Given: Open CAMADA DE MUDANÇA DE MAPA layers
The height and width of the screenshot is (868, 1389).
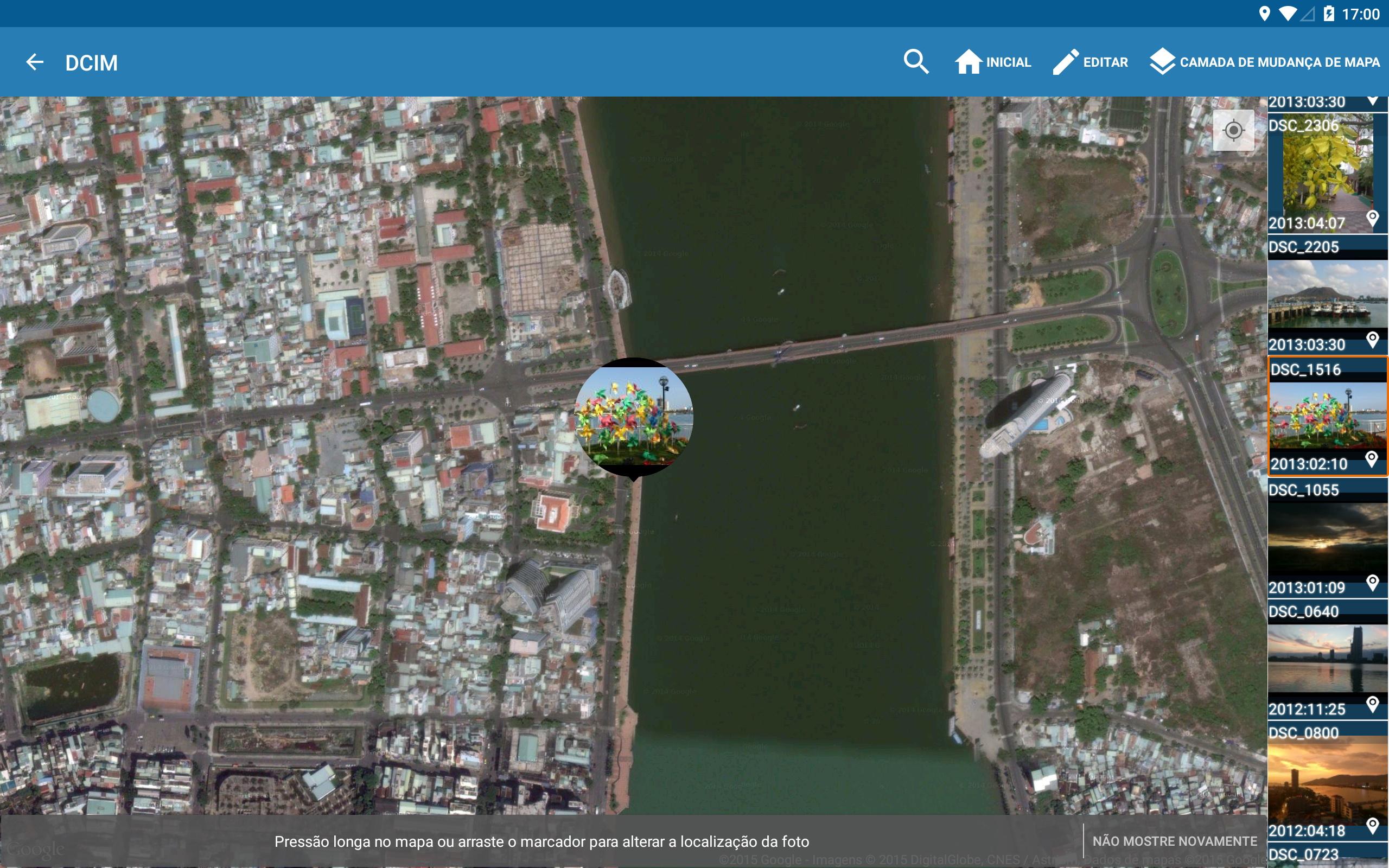Looking at the screenshot, I should pos(1264,62).
